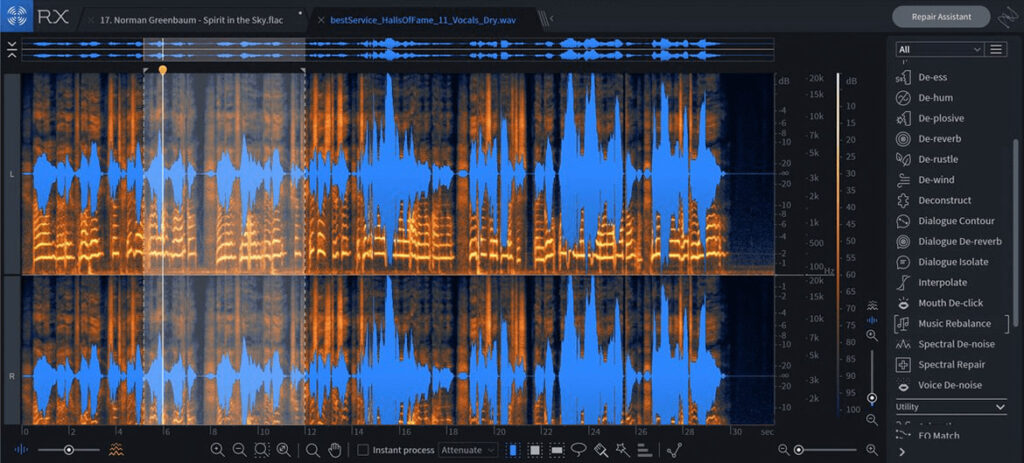
Task: Open the Dialogue De-reverb module
Action: pyautogui.click(x=948, y=242)
